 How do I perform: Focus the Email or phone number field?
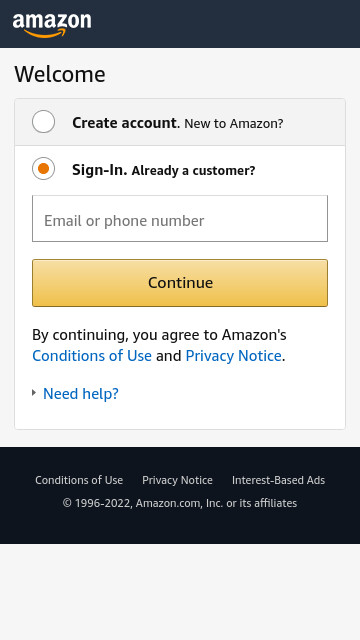pyautogui.click(x=180, y=218)
